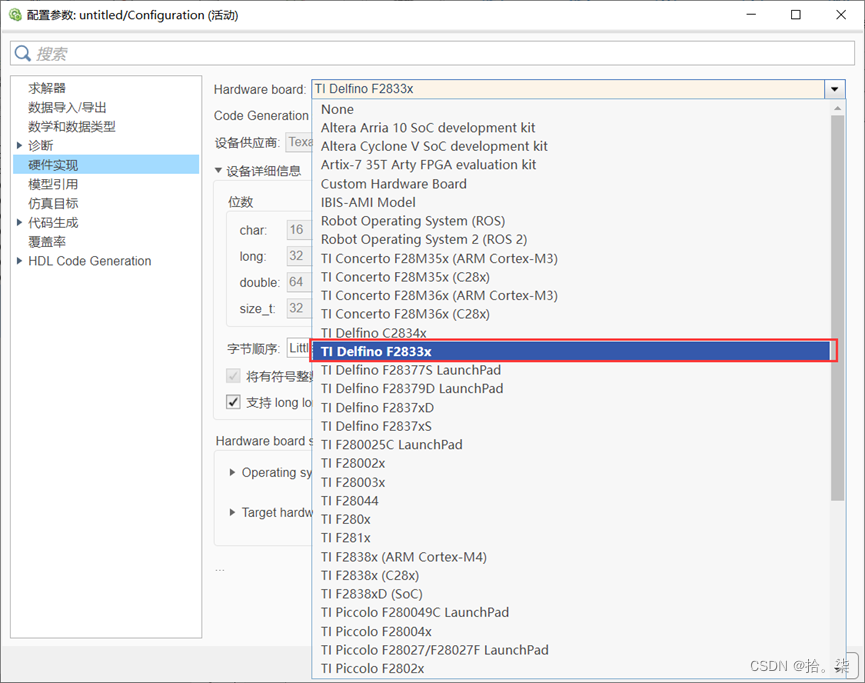Screen dimensions: 865x683
Task: Click the configuration window title icon
Action: coord(15,15)
